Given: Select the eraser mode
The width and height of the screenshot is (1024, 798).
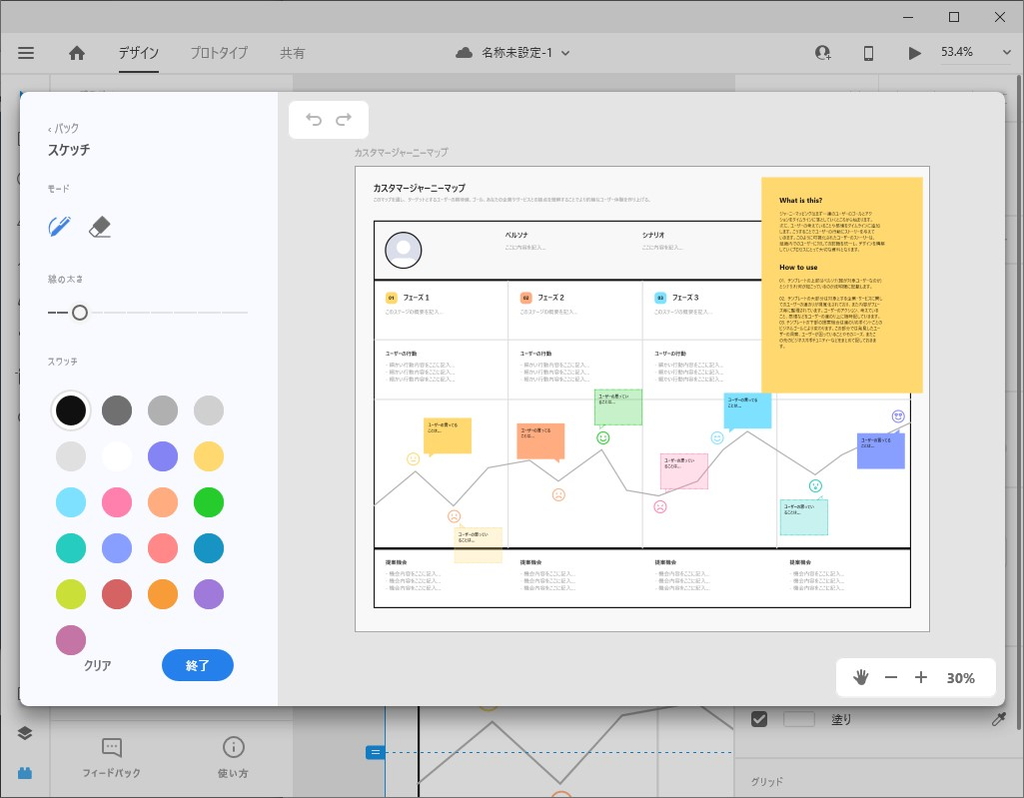Looking at the screenshot, I should 100,227.
